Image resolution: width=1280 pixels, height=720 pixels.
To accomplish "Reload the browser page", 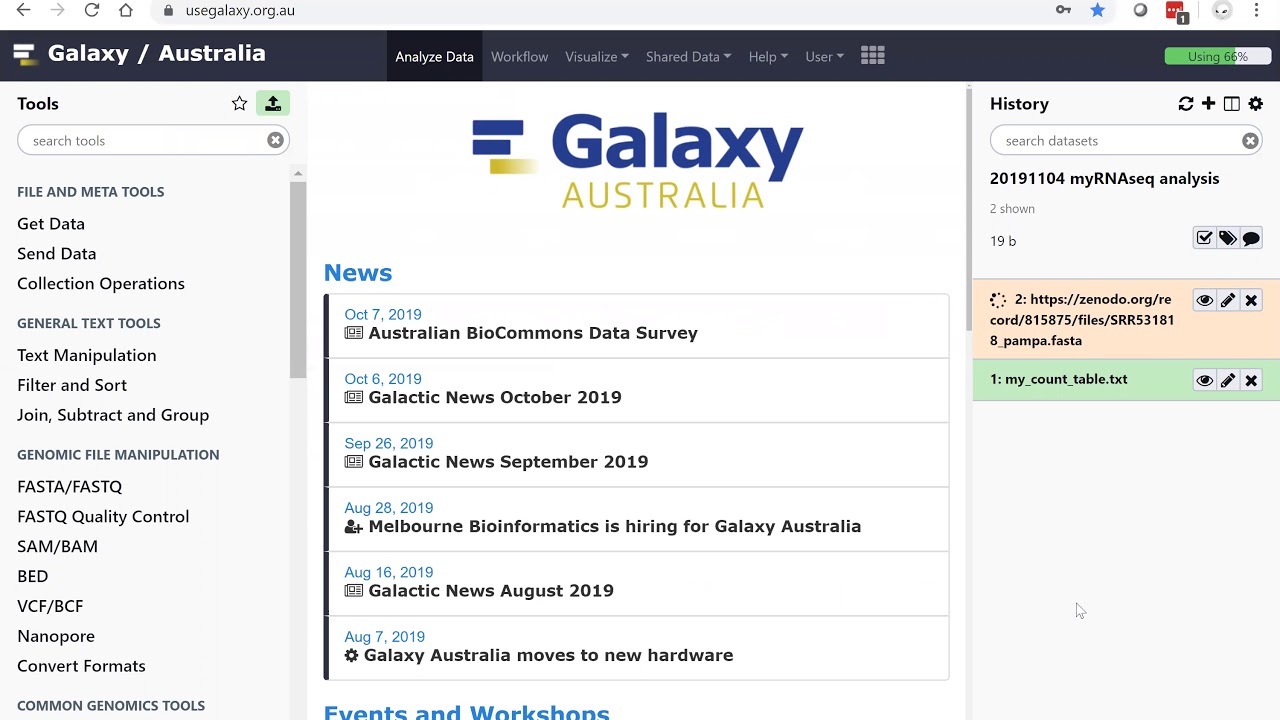I will 92,10.
